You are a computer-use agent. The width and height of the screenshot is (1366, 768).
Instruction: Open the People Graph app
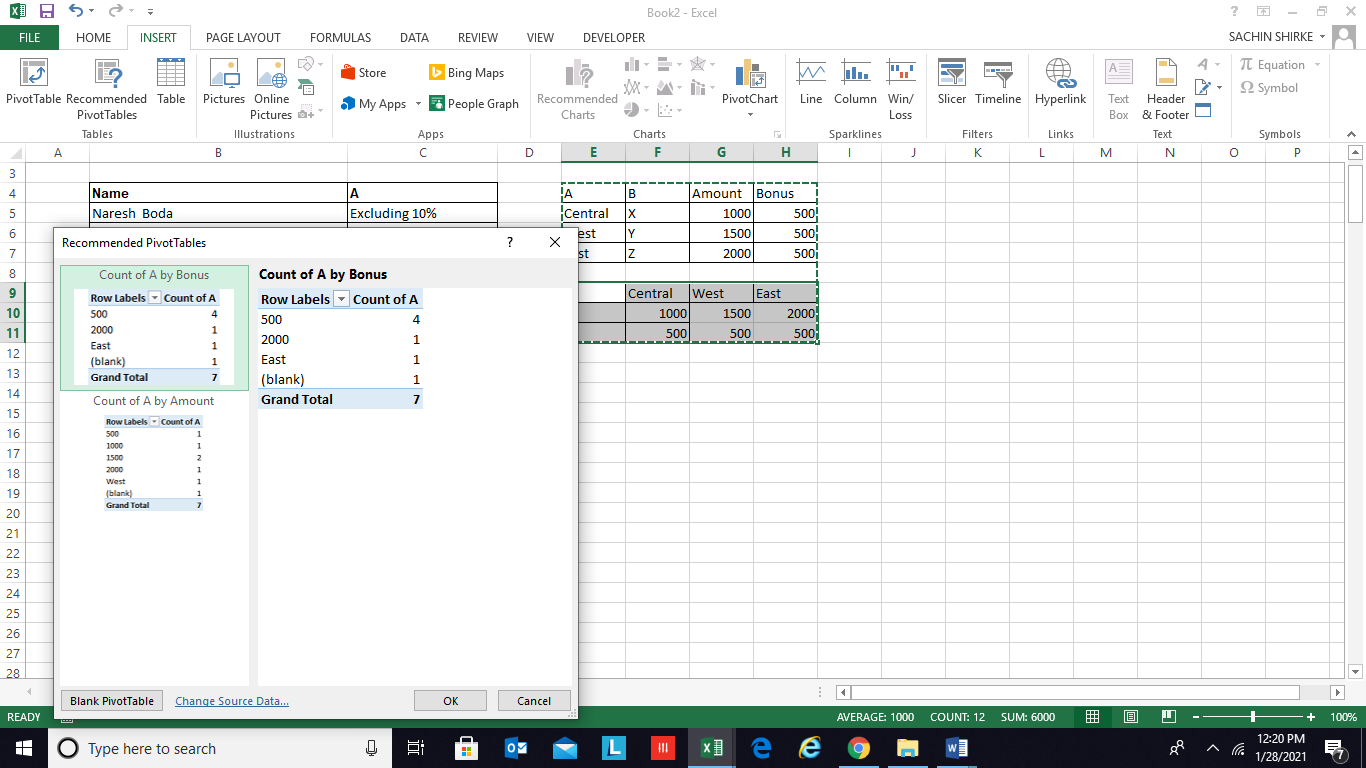tap(474, 103)
